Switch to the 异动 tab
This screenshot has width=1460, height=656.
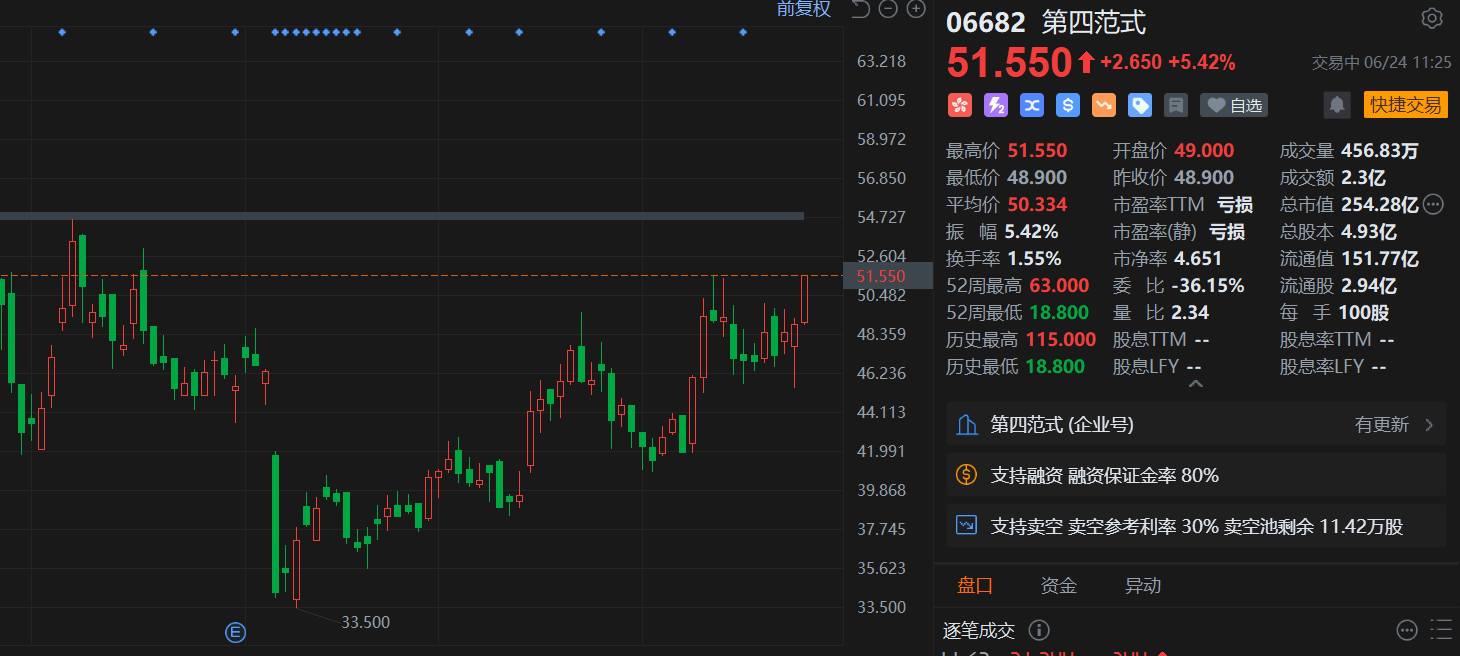(x=1143, y=586)
